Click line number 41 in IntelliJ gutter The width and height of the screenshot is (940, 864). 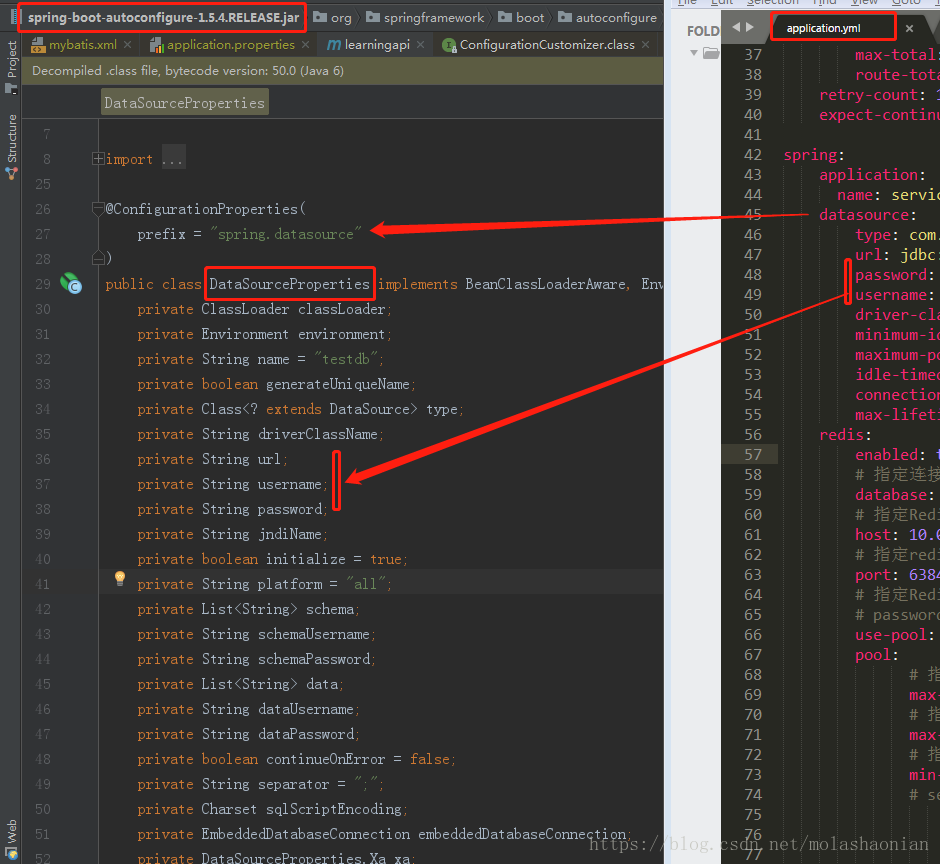[x=42, y=584]
